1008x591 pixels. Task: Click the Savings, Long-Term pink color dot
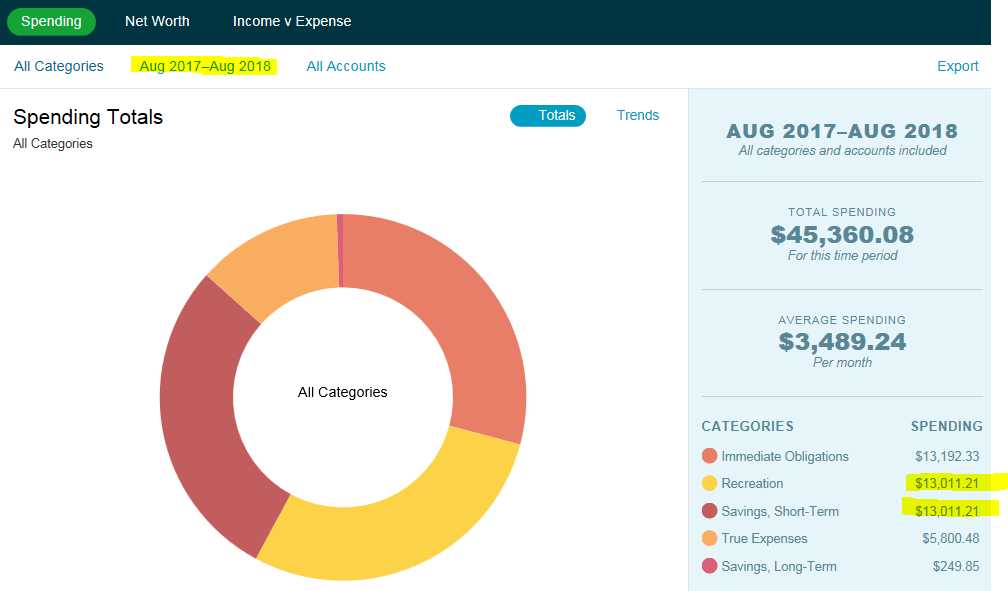(709, 566)
